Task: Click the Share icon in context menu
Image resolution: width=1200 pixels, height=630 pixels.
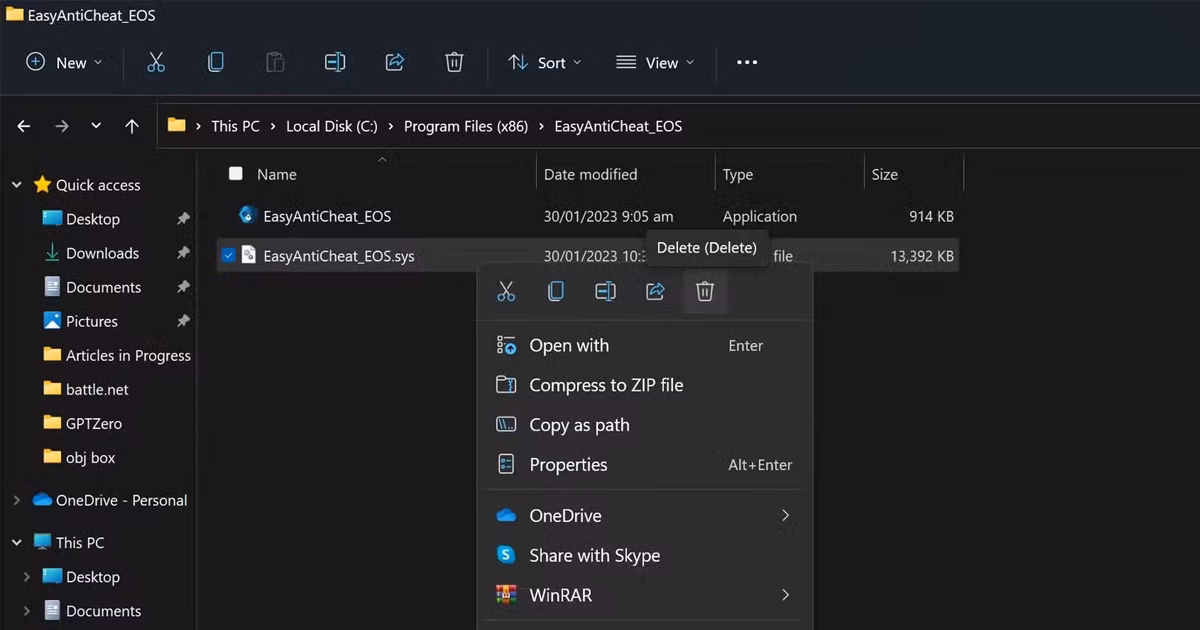Action: (x=655, y=291)
